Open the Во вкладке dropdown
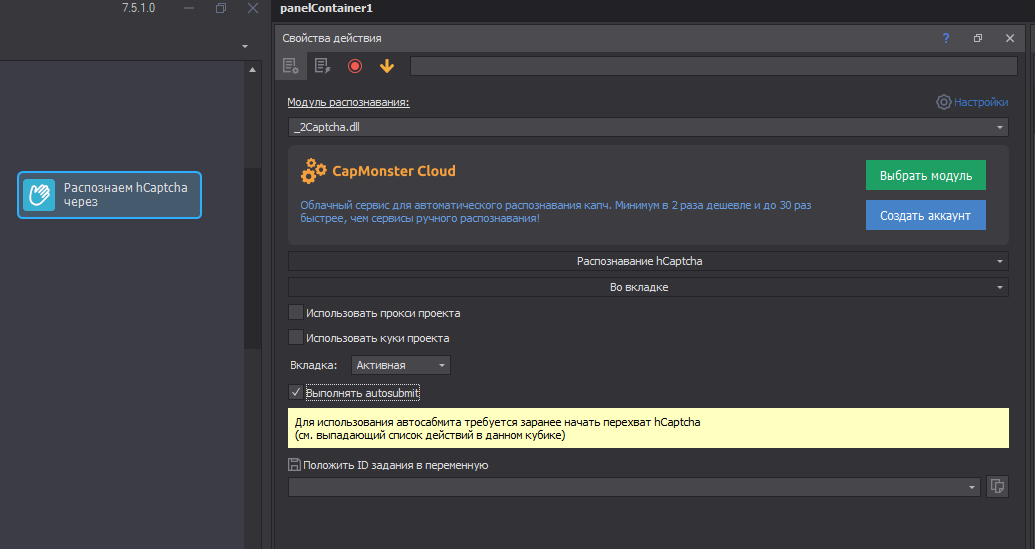 tap(648, 287)
